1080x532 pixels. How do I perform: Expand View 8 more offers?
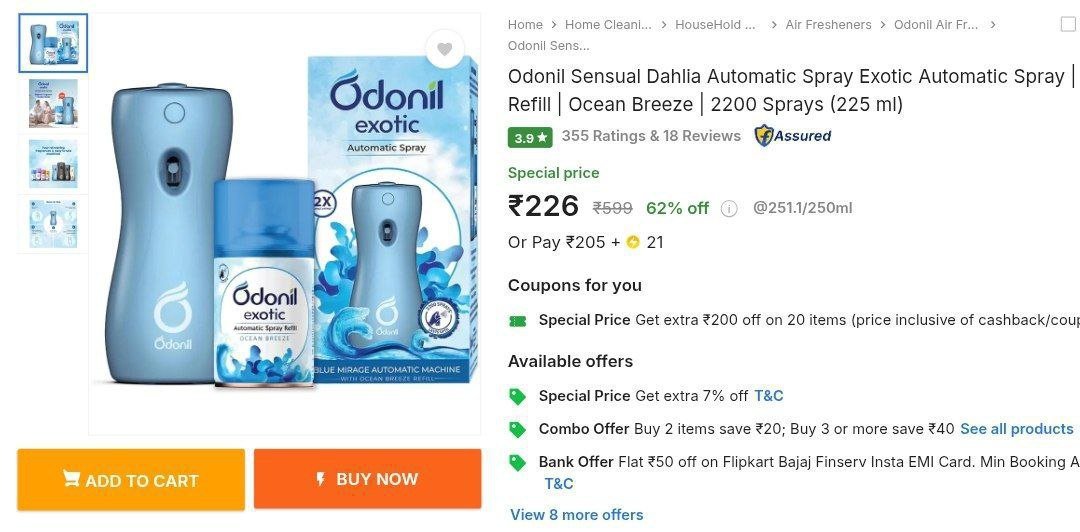click(x=576, y=514)
